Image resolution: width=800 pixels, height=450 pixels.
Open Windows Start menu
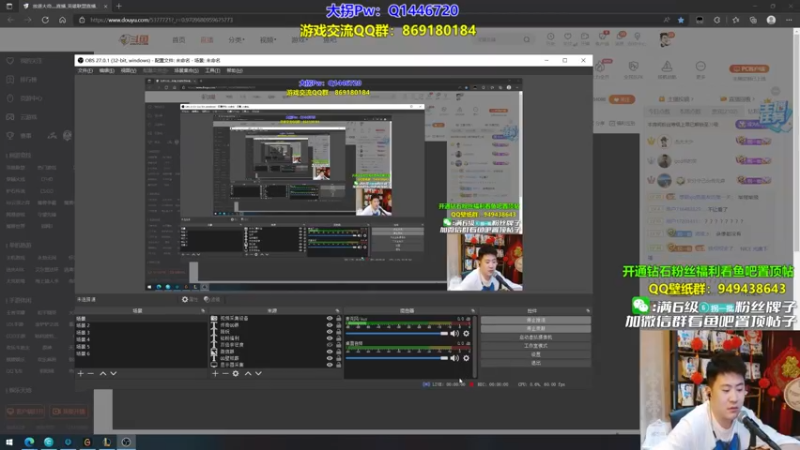(x=9, y=442)
